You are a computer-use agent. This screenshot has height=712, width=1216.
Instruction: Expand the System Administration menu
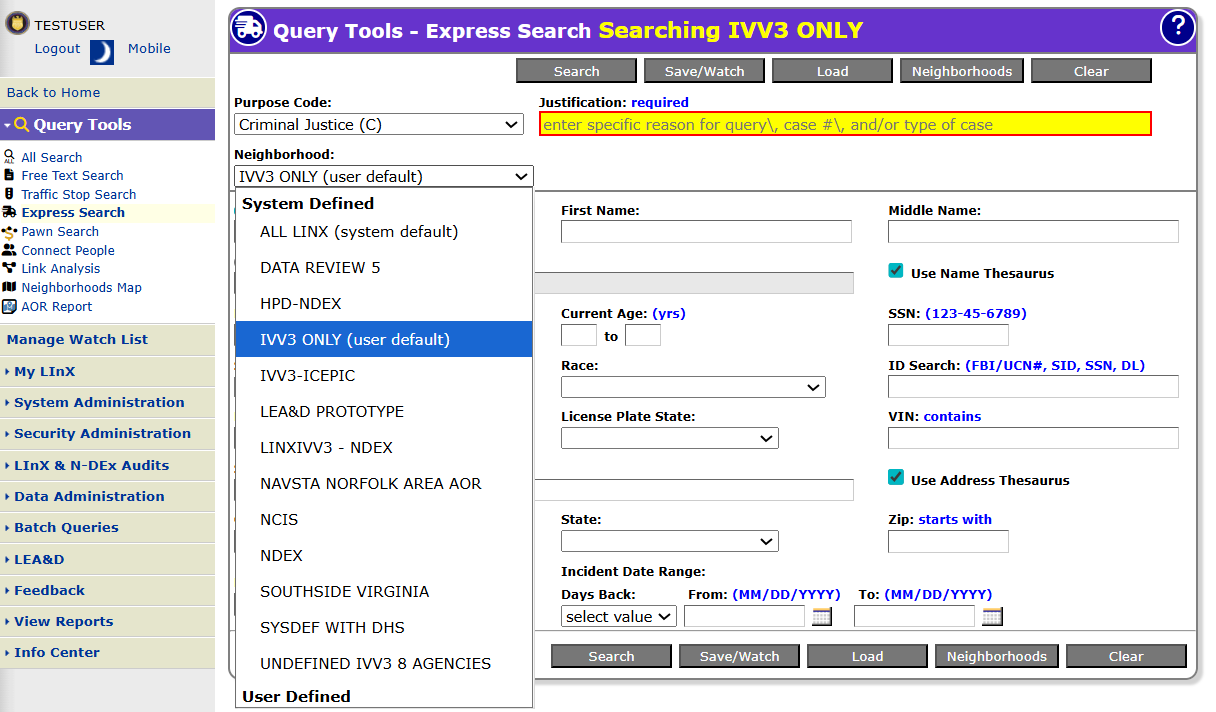pos(99,402)
